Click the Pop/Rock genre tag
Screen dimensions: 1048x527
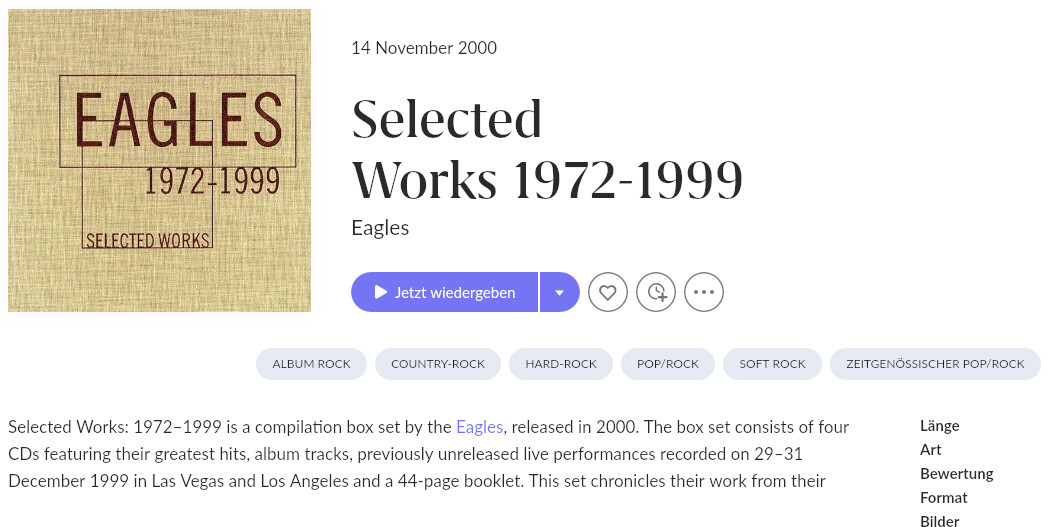(x=668, y=364)
